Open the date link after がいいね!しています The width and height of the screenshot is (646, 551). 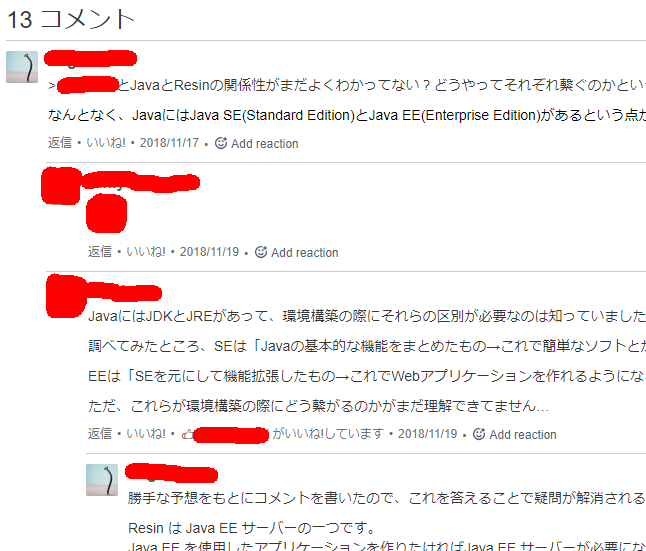click(x=428, y=434)
